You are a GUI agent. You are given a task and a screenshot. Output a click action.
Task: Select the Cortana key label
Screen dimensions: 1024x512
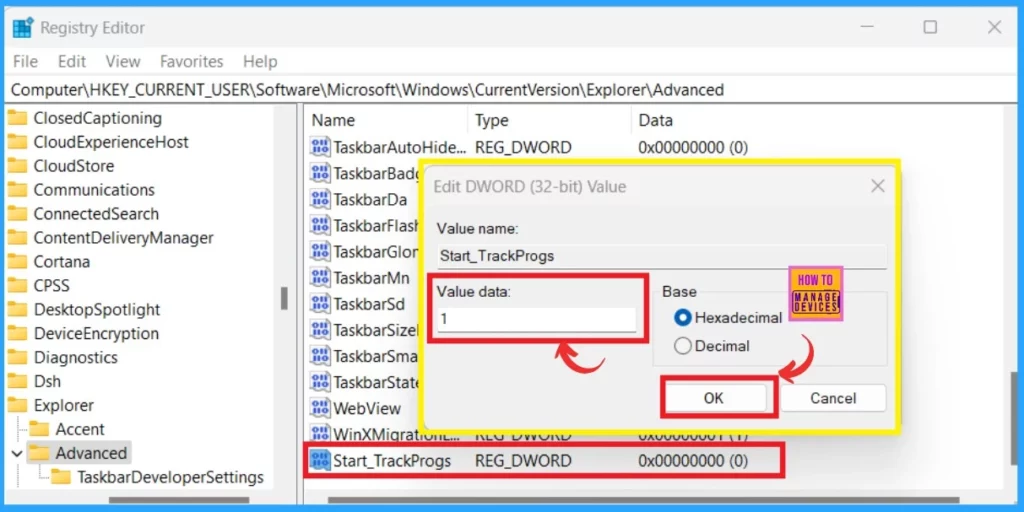(61, 262)
